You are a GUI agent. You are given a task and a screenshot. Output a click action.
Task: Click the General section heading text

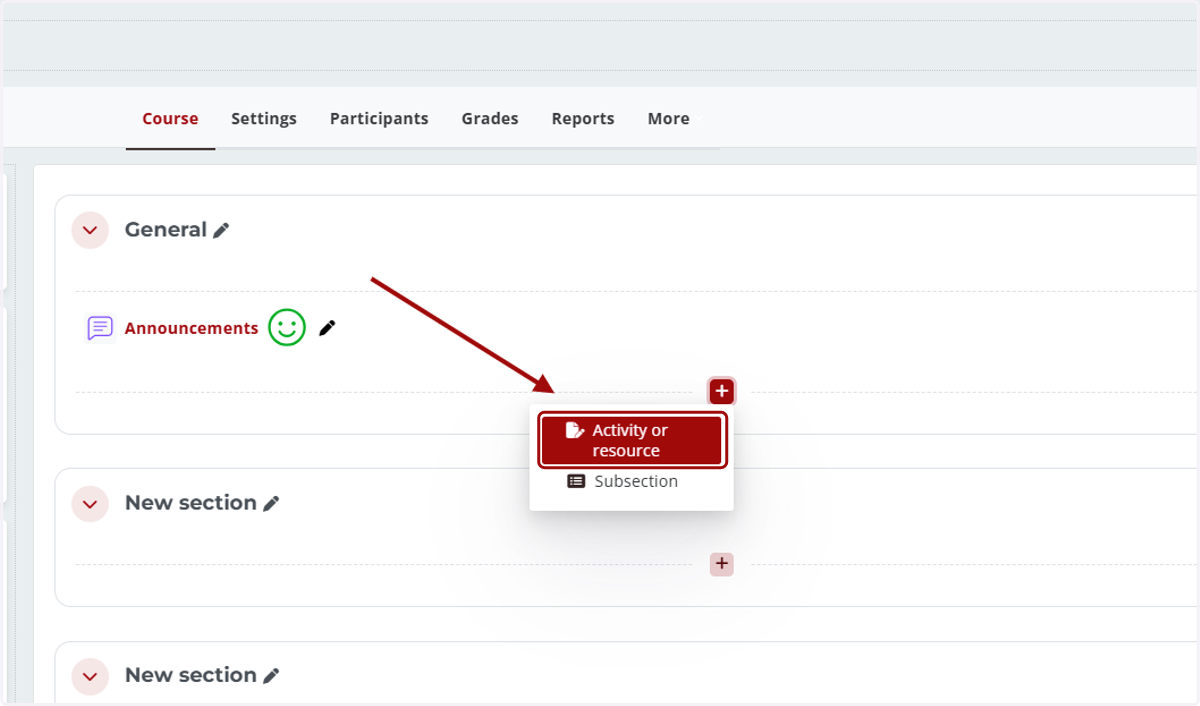[x=165, y=230]
